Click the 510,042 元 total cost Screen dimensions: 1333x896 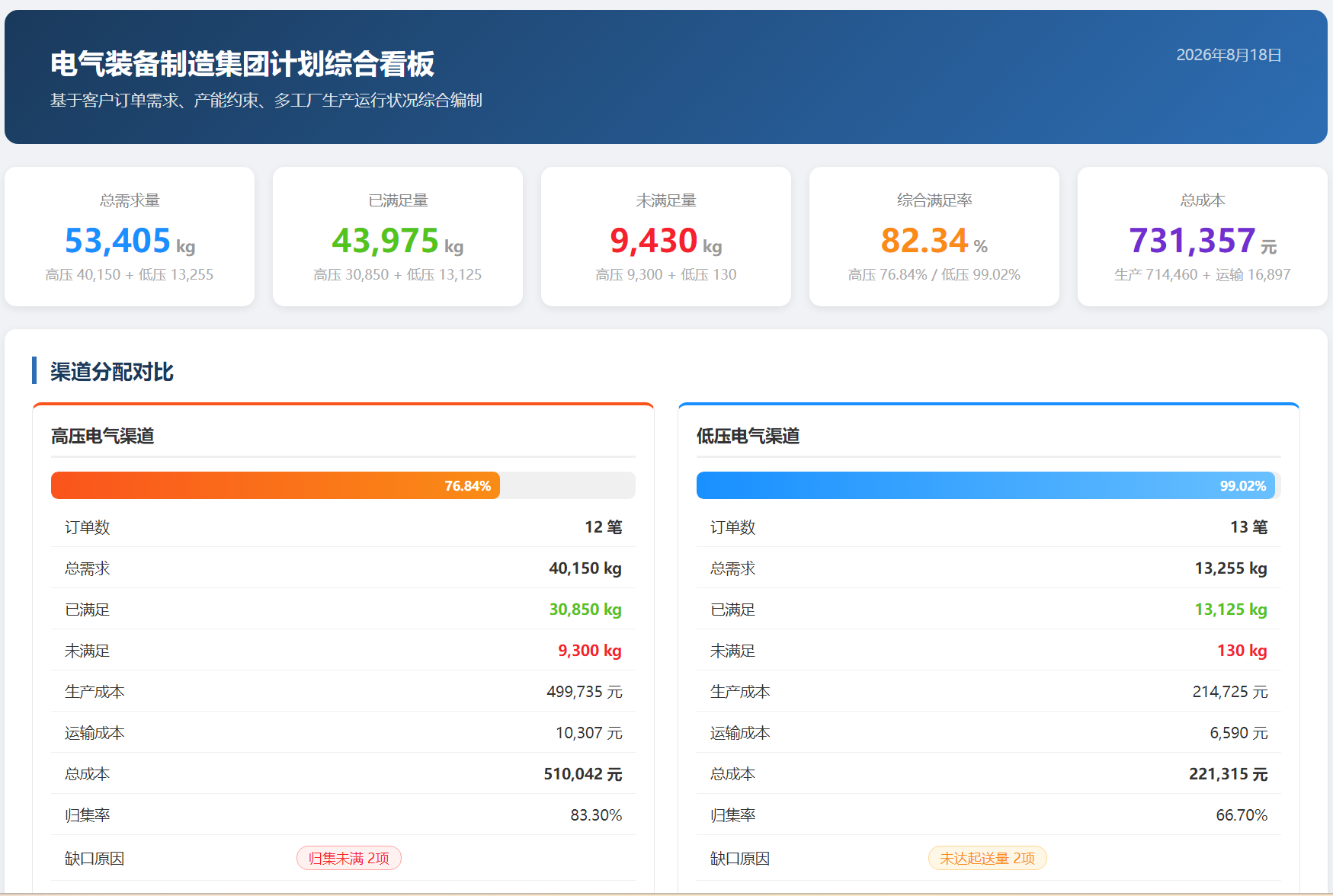[x=583, y=774]
